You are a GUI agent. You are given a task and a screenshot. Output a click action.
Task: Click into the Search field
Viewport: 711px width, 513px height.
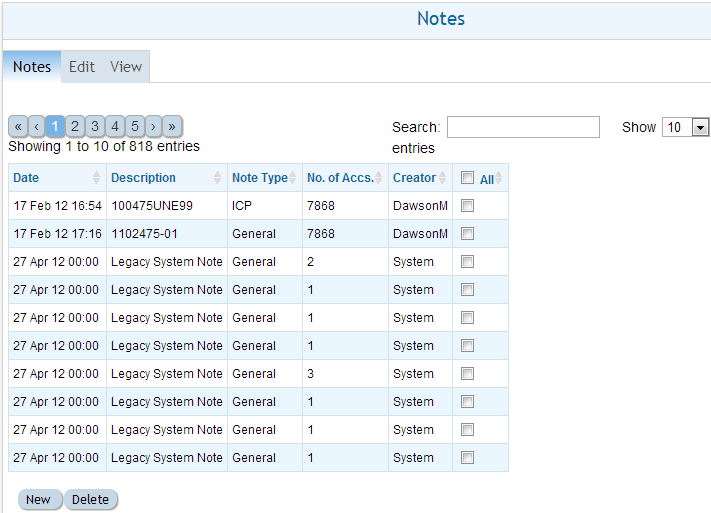point(523,127)
